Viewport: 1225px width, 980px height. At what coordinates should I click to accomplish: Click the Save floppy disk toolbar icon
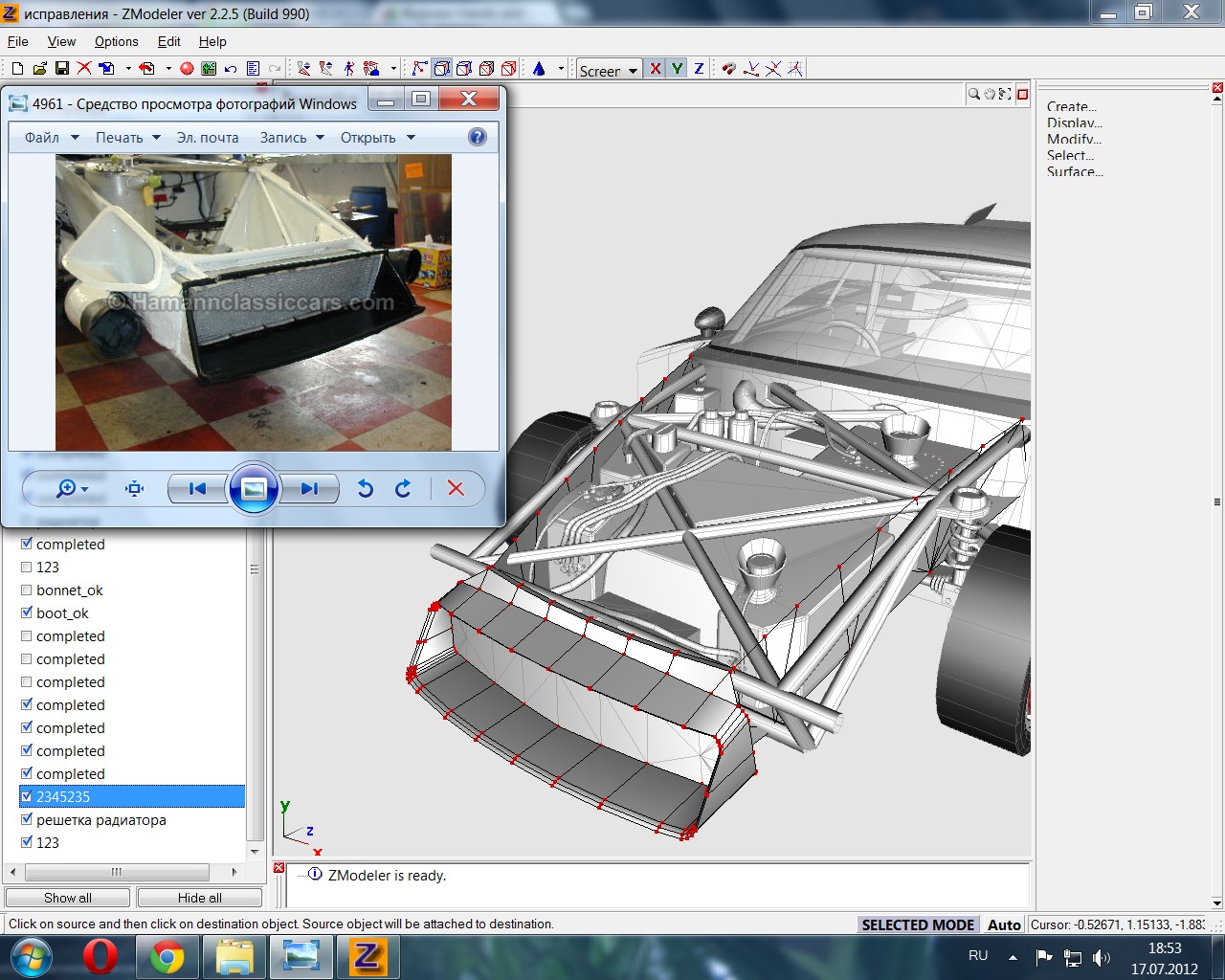tap(61, 68)
